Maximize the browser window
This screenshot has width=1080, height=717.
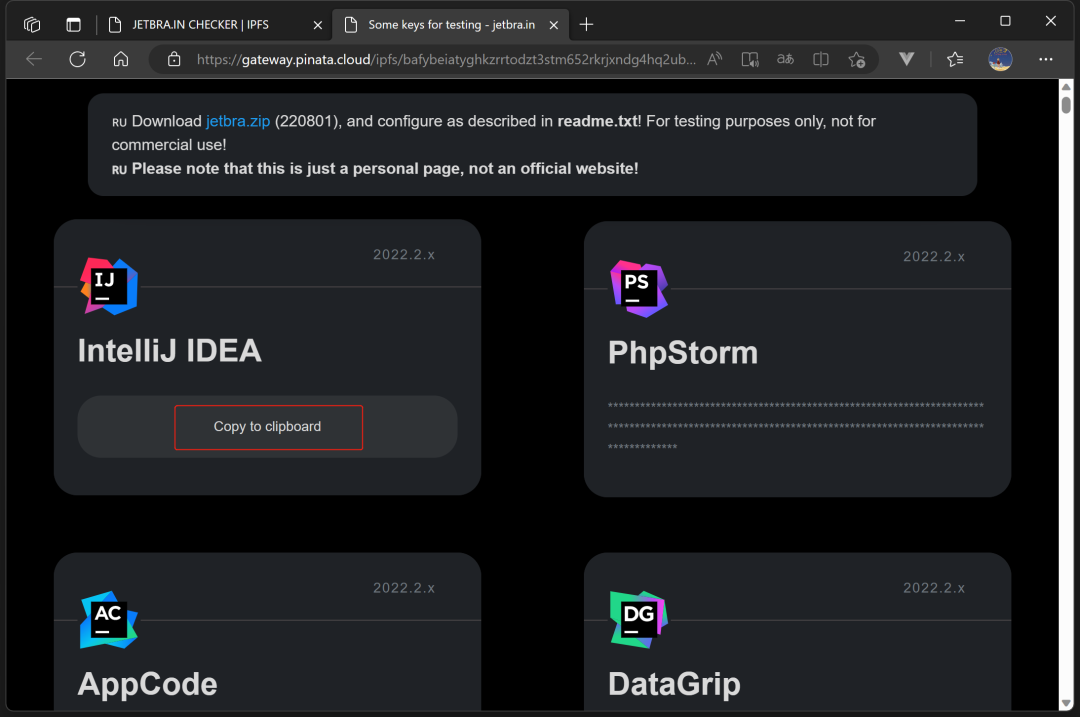point(1005,21)
